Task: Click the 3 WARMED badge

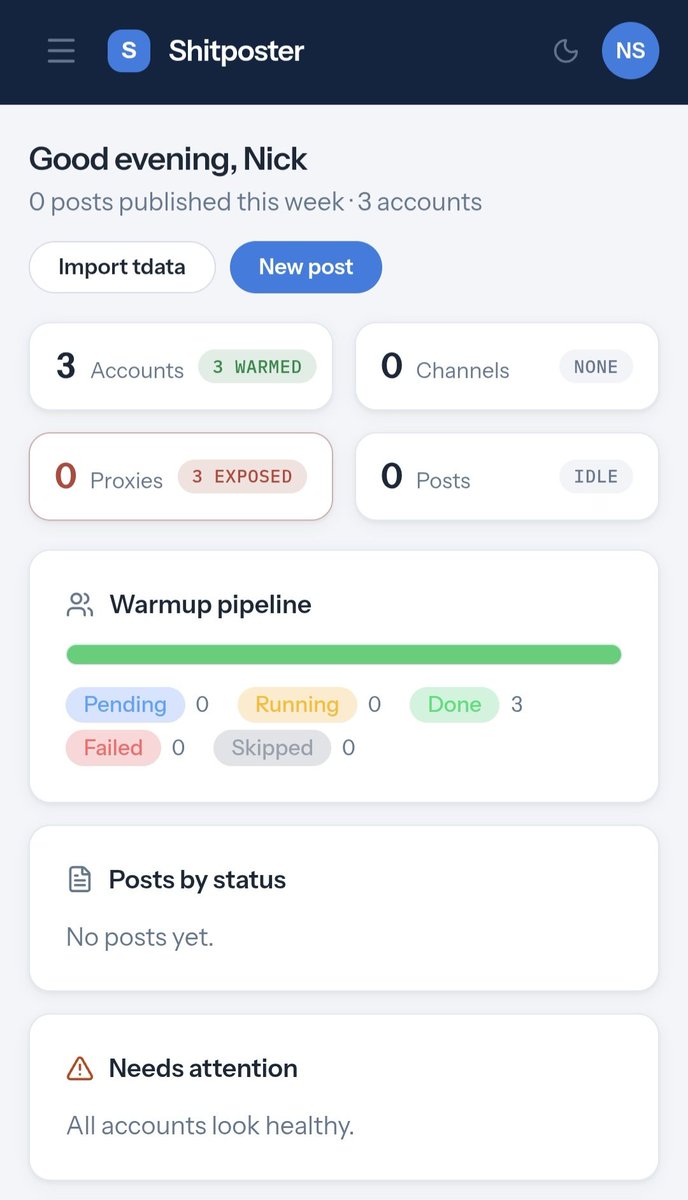Action: [257, 367]
